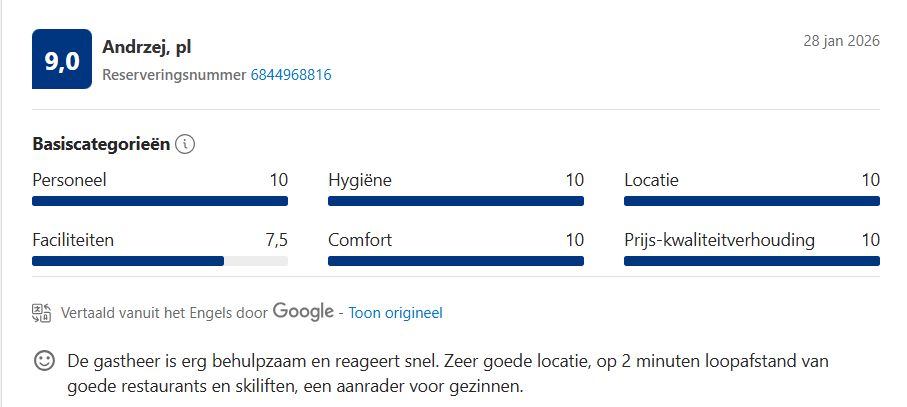
Task: Click the Toon origineel link
Action: (395, 313)
